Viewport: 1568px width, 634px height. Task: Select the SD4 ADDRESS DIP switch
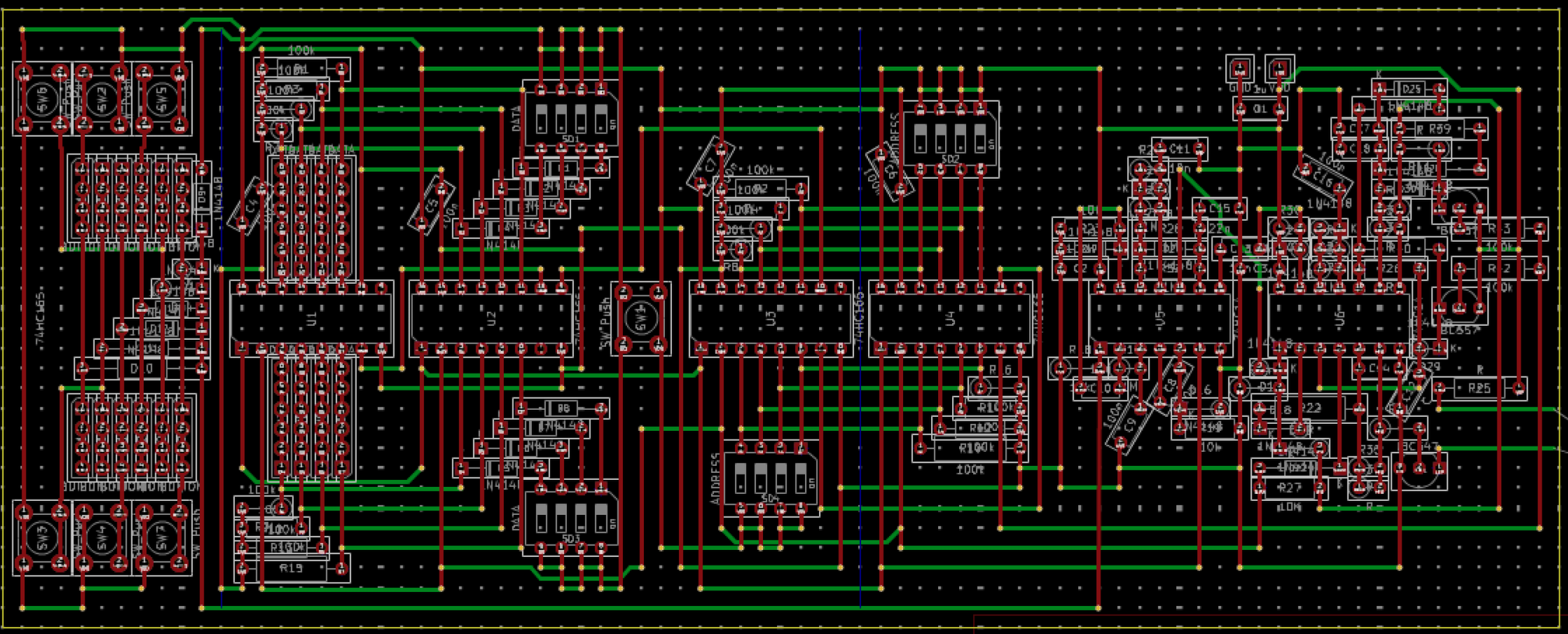coord(771,479)
